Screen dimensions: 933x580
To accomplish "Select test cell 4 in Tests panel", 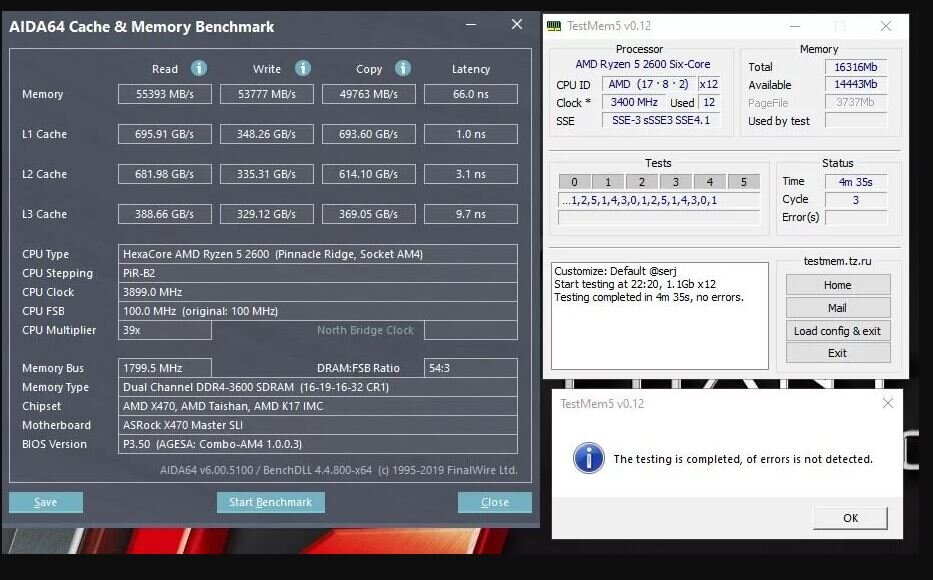I will [709, 181].
